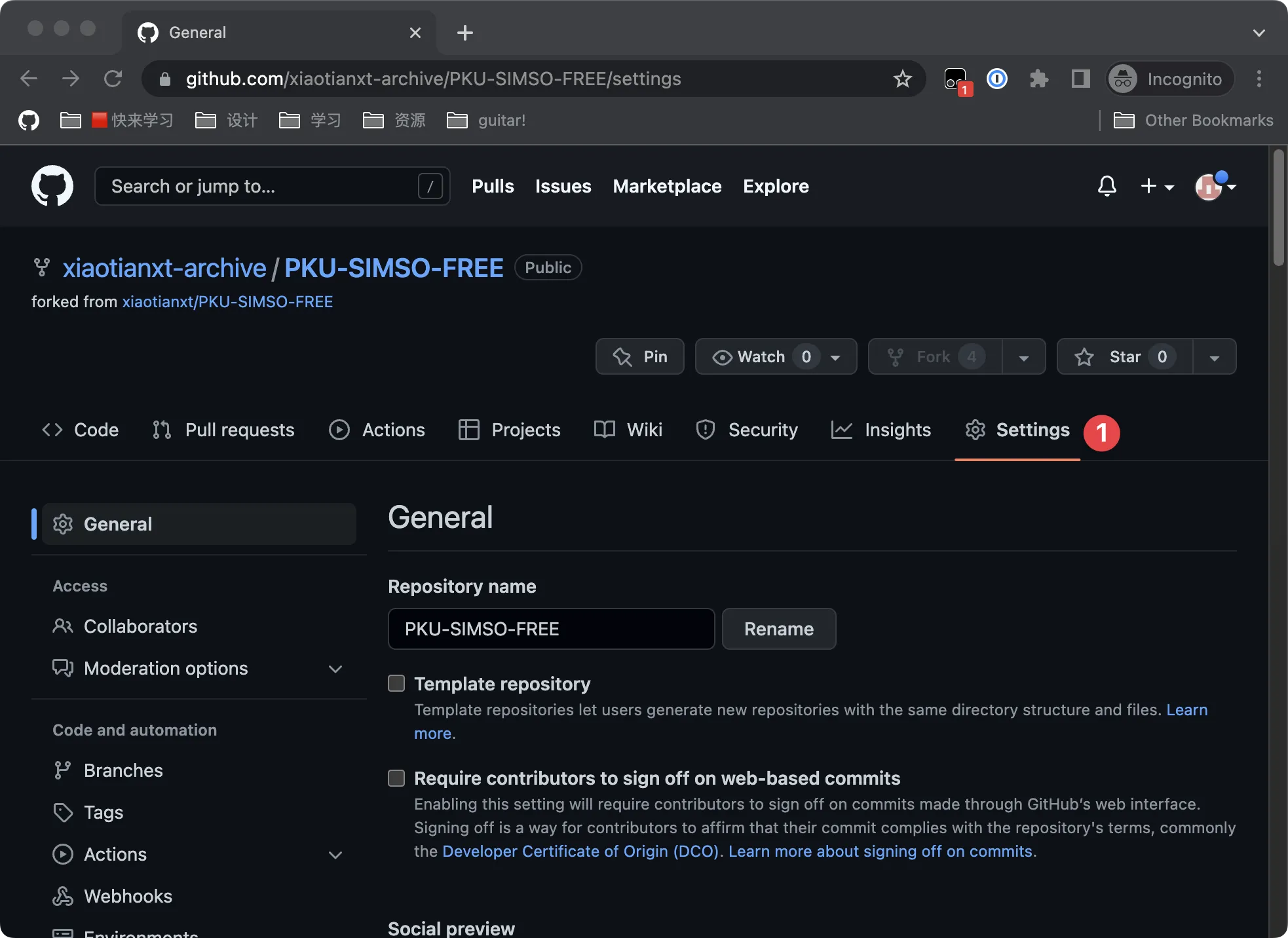Viewport: 1288px width, 938px height.
Task: Open the Developer Certificate of Origin link
Action: click(x=580, y=851)
